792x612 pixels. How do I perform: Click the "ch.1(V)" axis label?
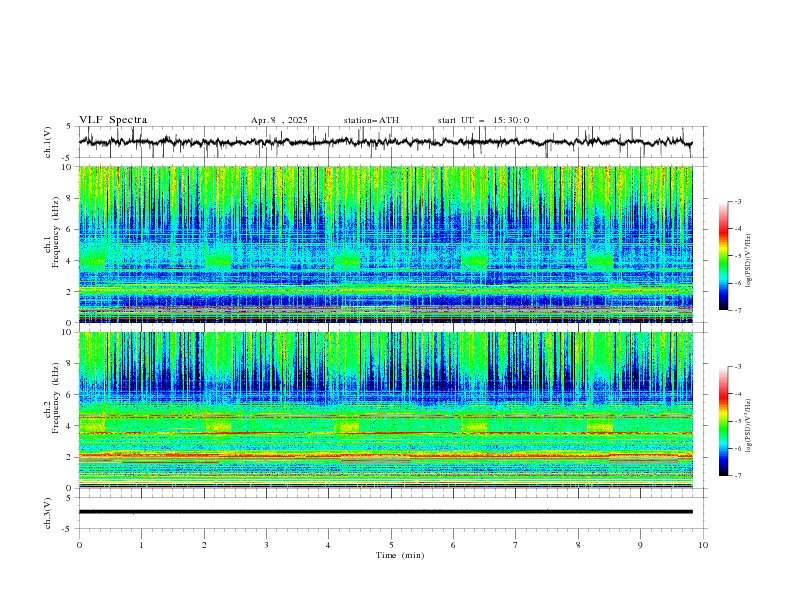48,142
